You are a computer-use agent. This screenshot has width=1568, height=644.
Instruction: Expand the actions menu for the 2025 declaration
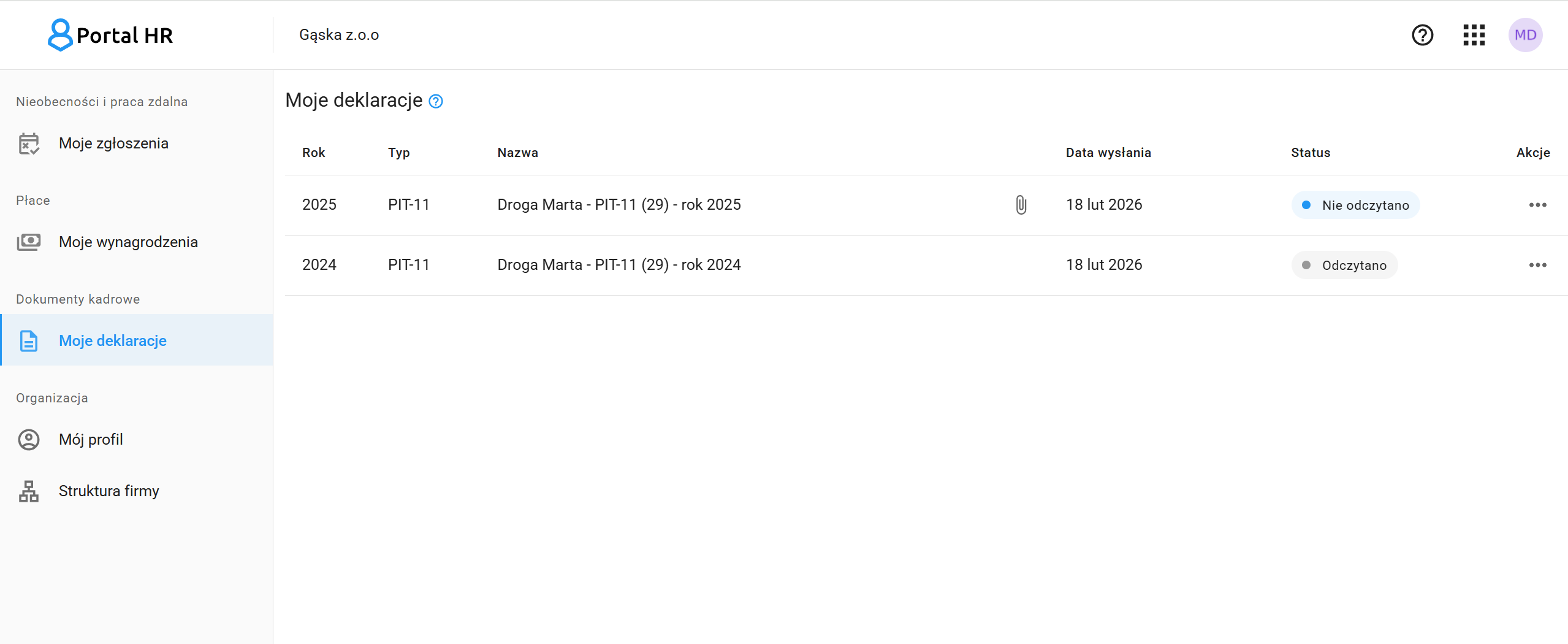pos(1537,205)
